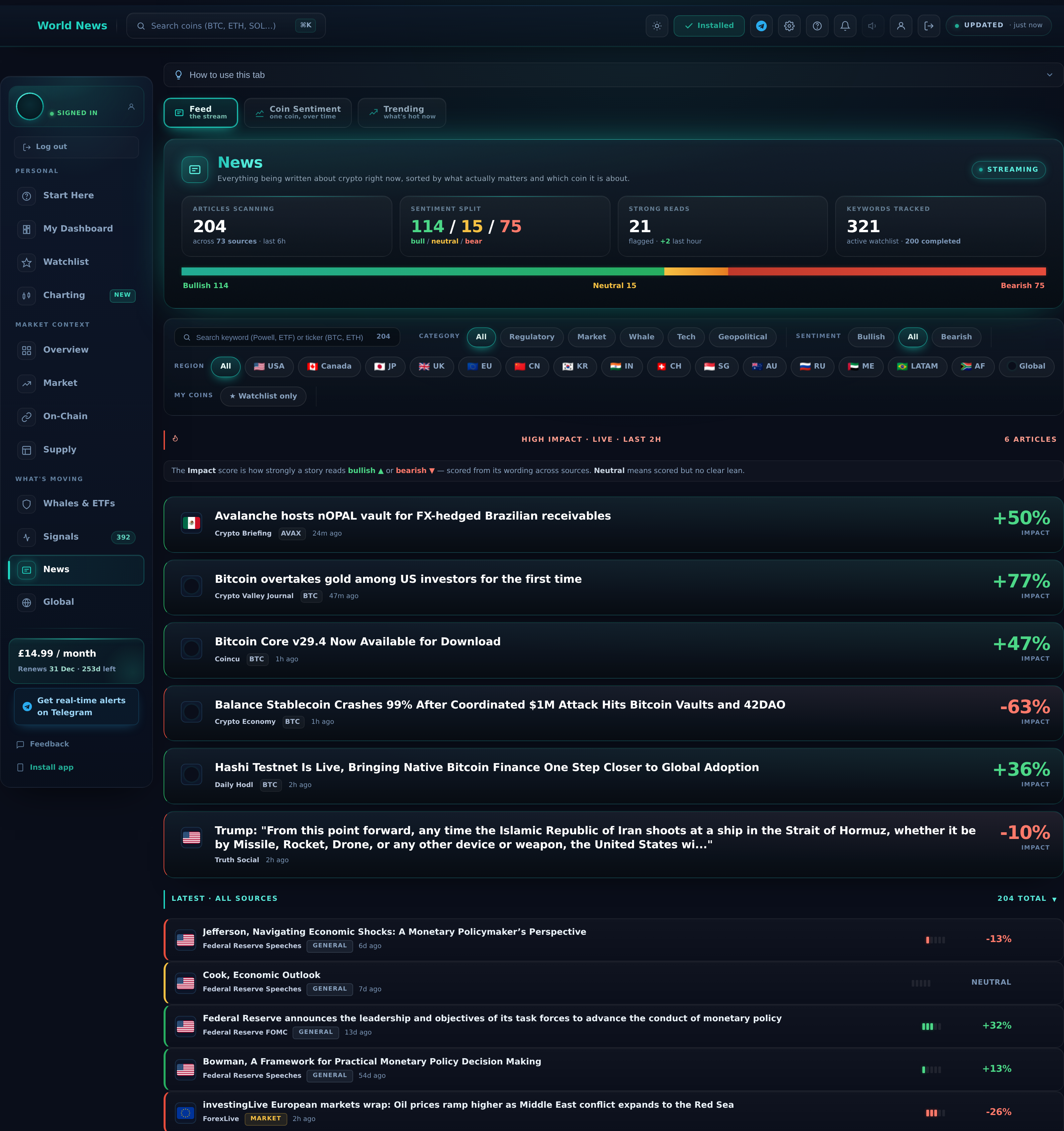The width and height of the screenshot is (1064, 1131).
Task: Click the logout arrow icon in top bar
Action: click(x=929, y=26)
